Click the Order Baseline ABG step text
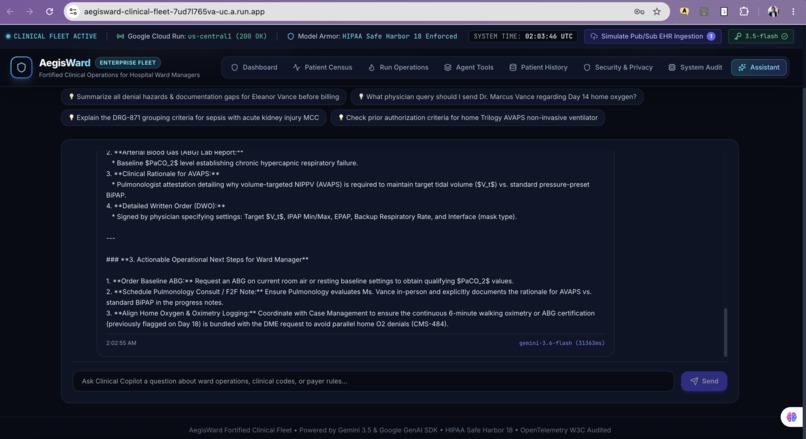 tap(309, 281)
